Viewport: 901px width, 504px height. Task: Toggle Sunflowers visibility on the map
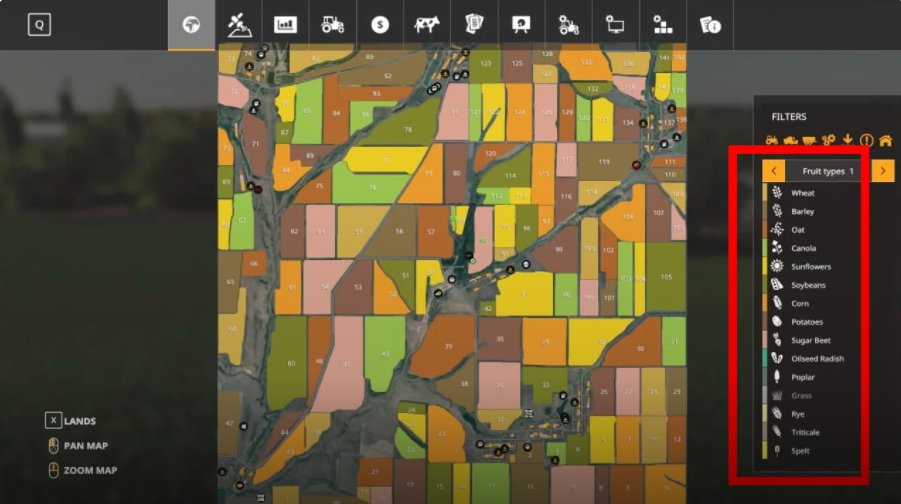tap(810, 267)
